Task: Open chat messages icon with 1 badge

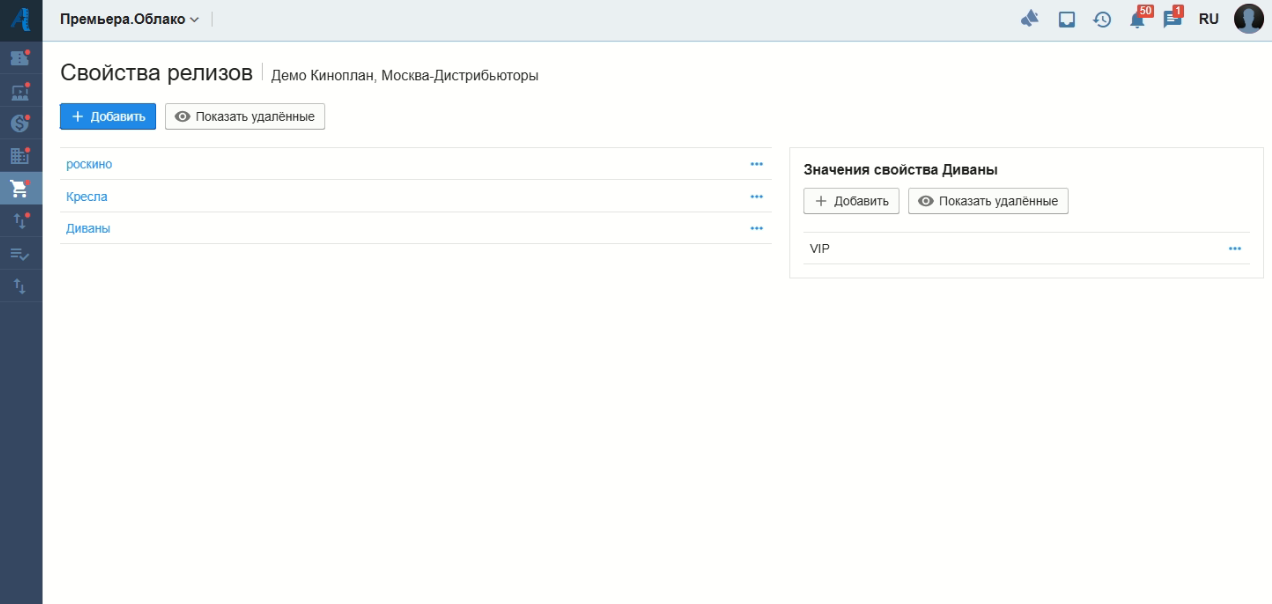Action: [1172, 19]
